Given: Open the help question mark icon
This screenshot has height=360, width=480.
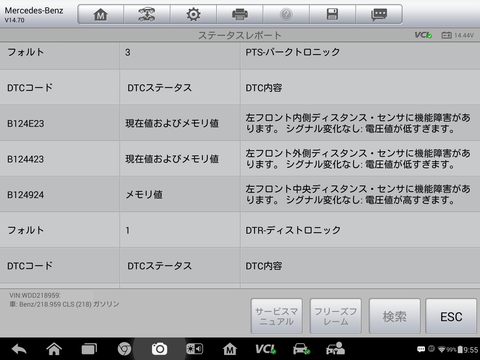Looking at the screenshot, I should 286,14.
